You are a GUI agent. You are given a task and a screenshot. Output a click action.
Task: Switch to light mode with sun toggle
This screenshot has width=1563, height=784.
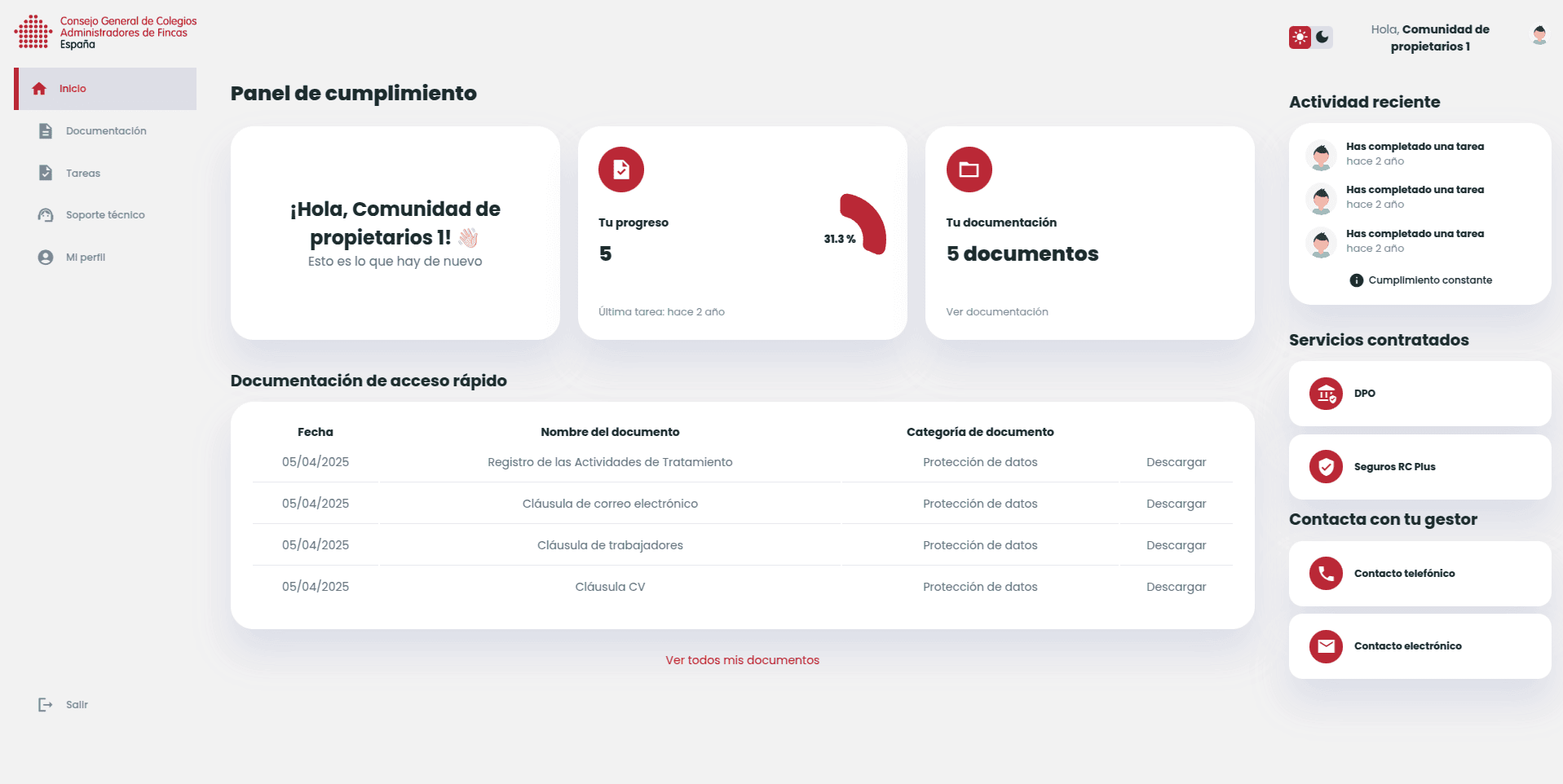(x=1300, y=37)
